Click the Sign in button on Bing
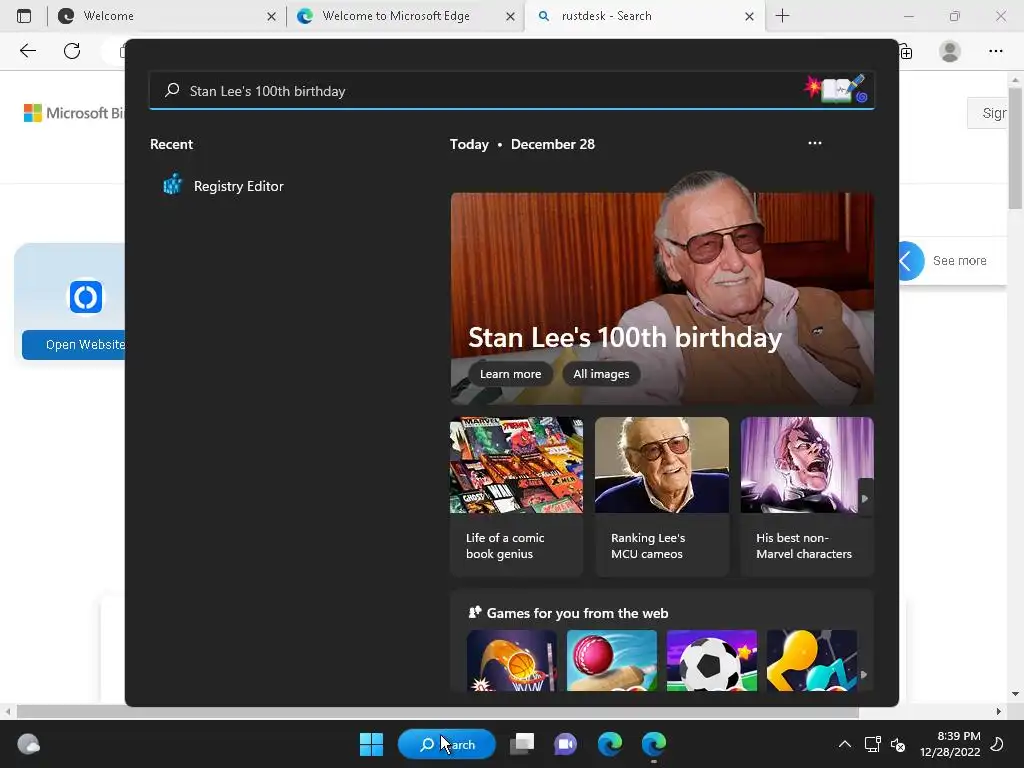The height and width of the screenshot is (768, 1024). tap(987, 113)
